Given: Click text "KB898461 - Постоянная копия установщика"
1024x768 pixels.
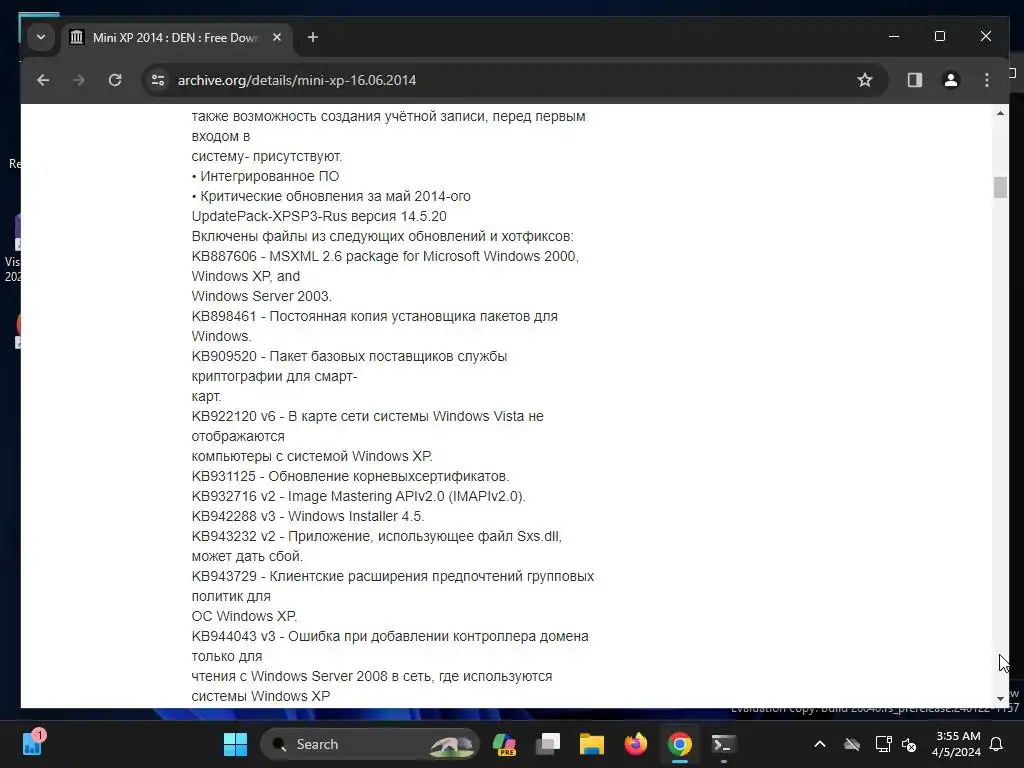Looking at the screenshot, I should [x=334, y=316].
